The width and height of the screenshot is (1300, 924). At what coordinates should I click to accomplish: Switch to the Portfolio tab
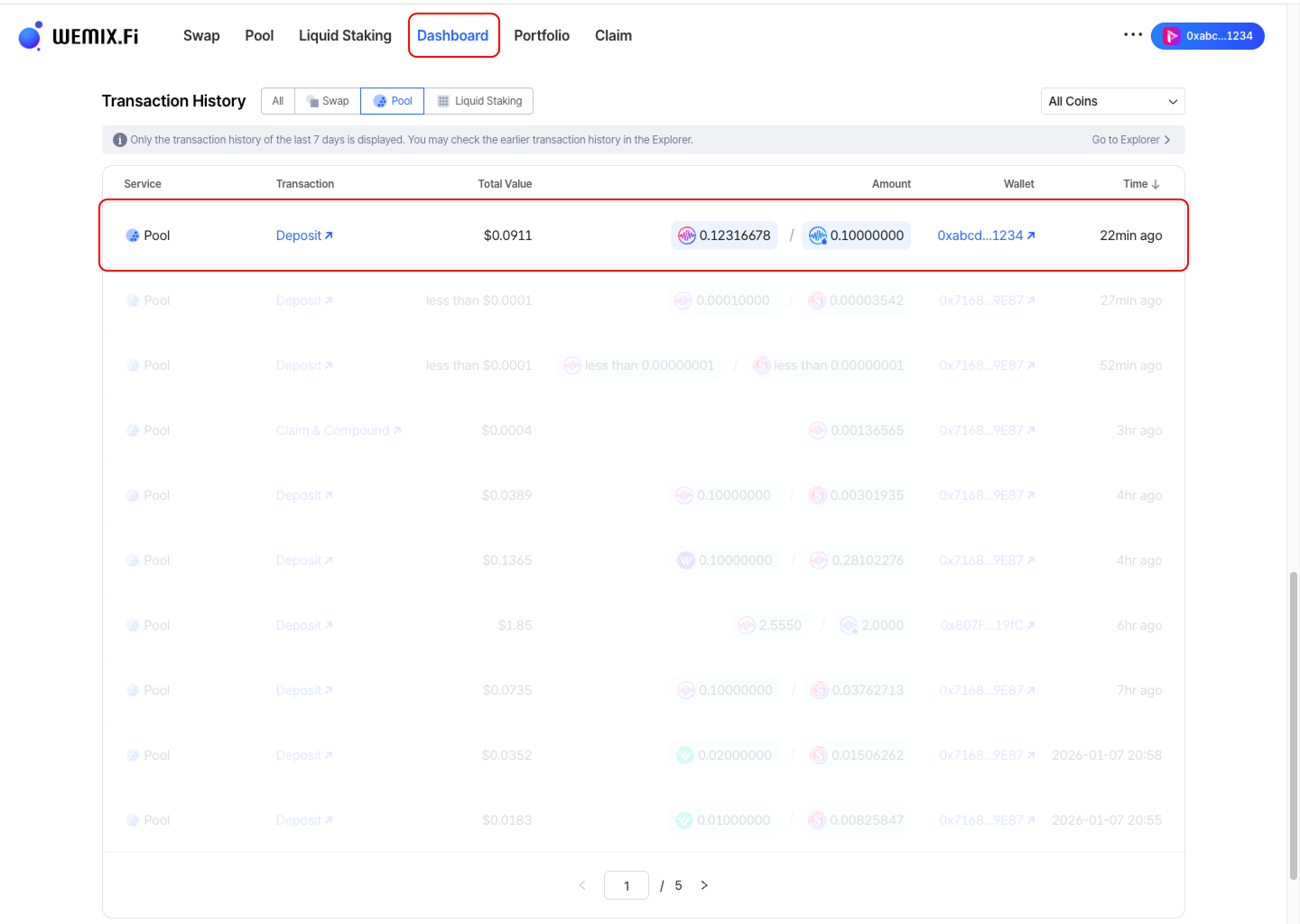point(541,36)
